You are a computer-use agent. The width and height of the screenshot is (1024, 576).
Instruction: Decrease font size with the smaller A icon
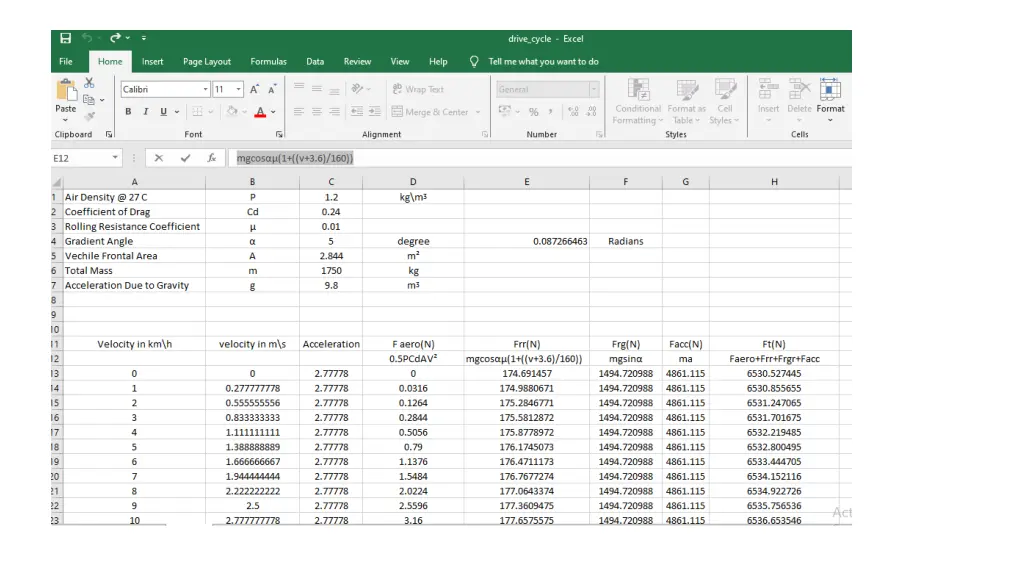click(x=272, y=89)
